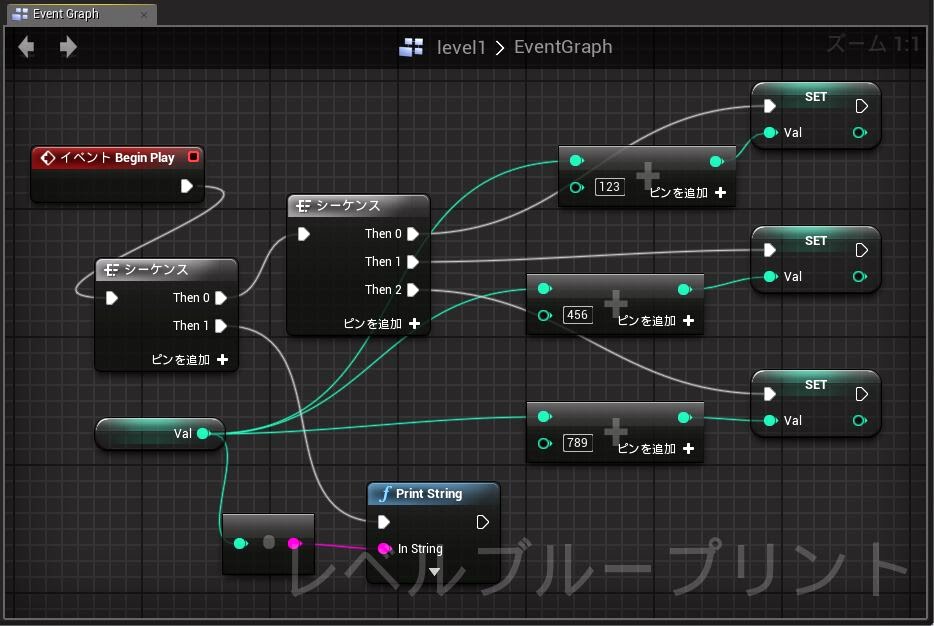
Task: Click the red delegate pin on Begin Play
Action: click(194, 157)
